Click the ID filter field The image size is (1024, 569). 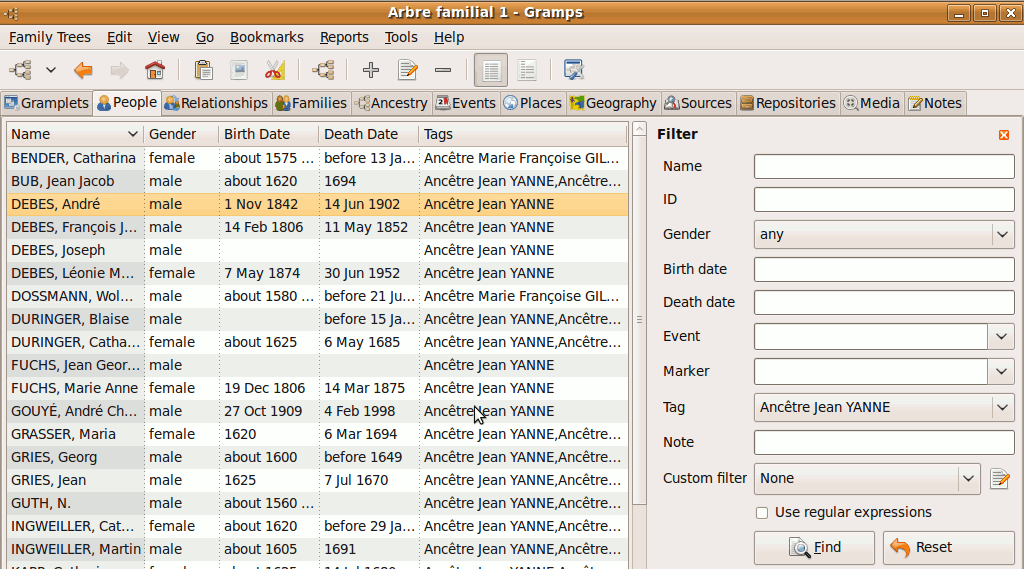point(884,199)
